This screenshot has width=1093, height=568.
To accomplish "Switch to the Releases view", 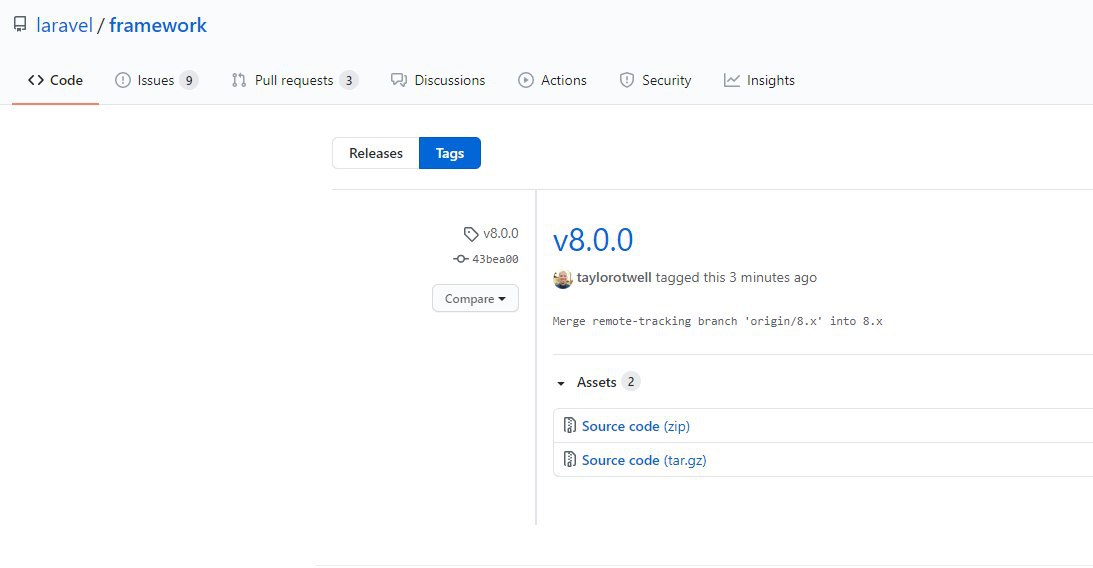I will pyautogui.click(x=376, y=153).
